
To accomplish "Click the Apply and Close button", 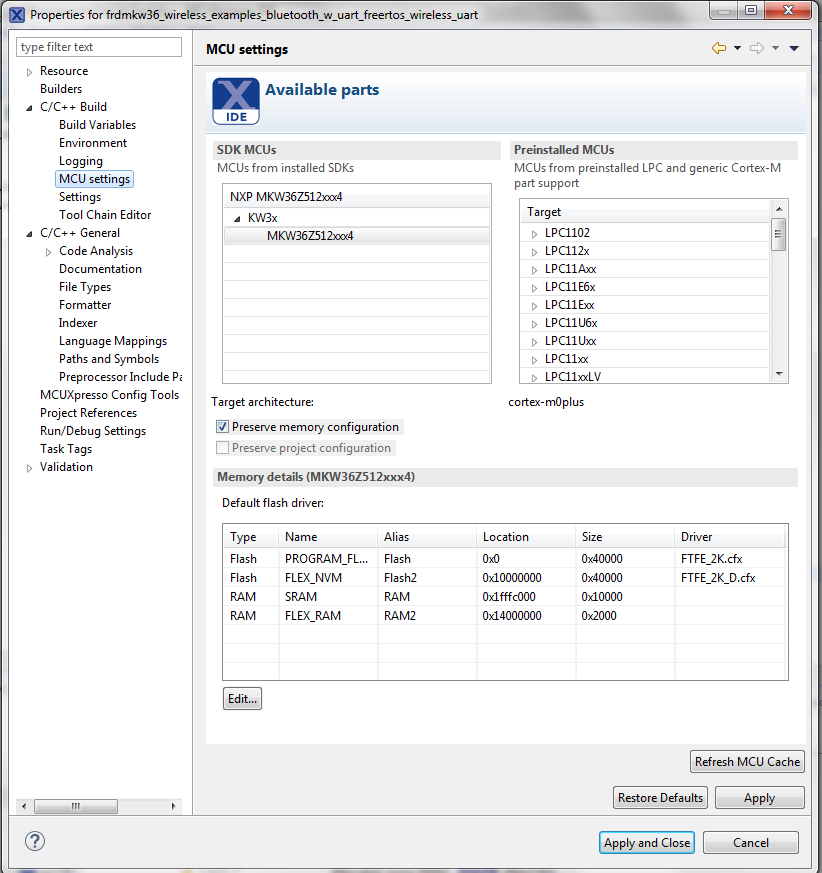I will [x=646, y=842].
